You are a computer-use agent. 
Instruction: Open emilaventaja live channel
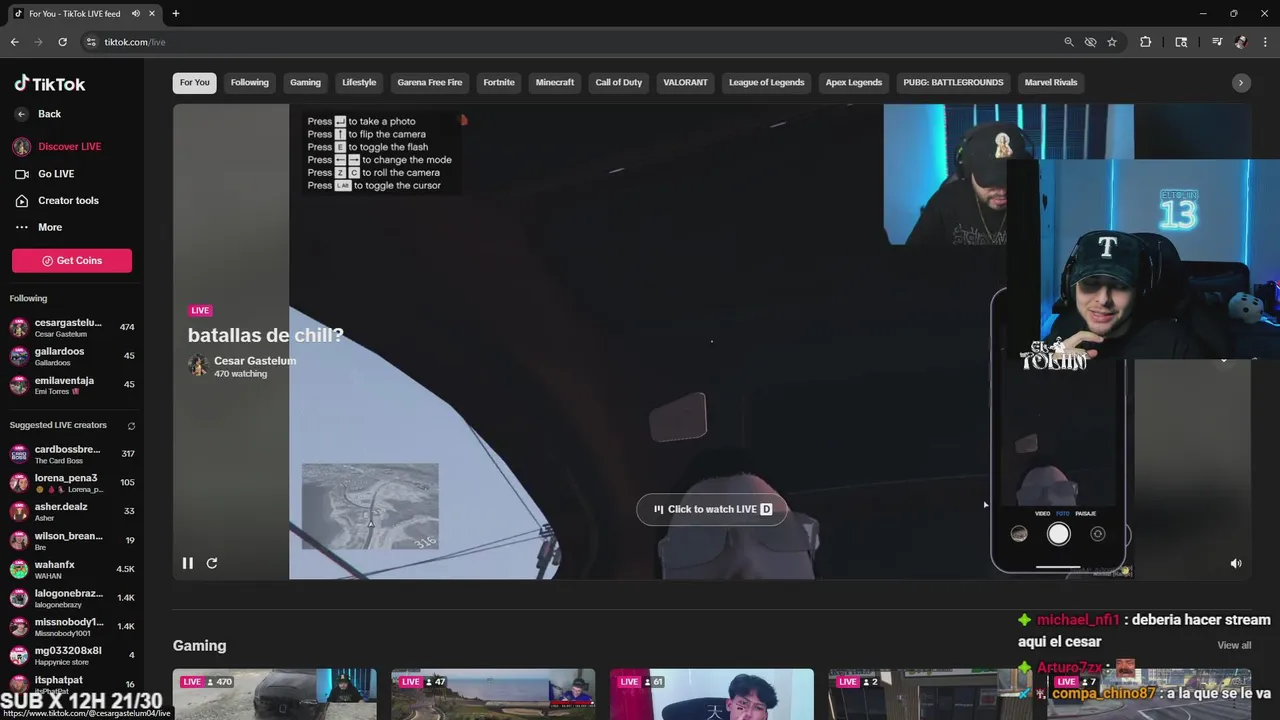(72, 385)
